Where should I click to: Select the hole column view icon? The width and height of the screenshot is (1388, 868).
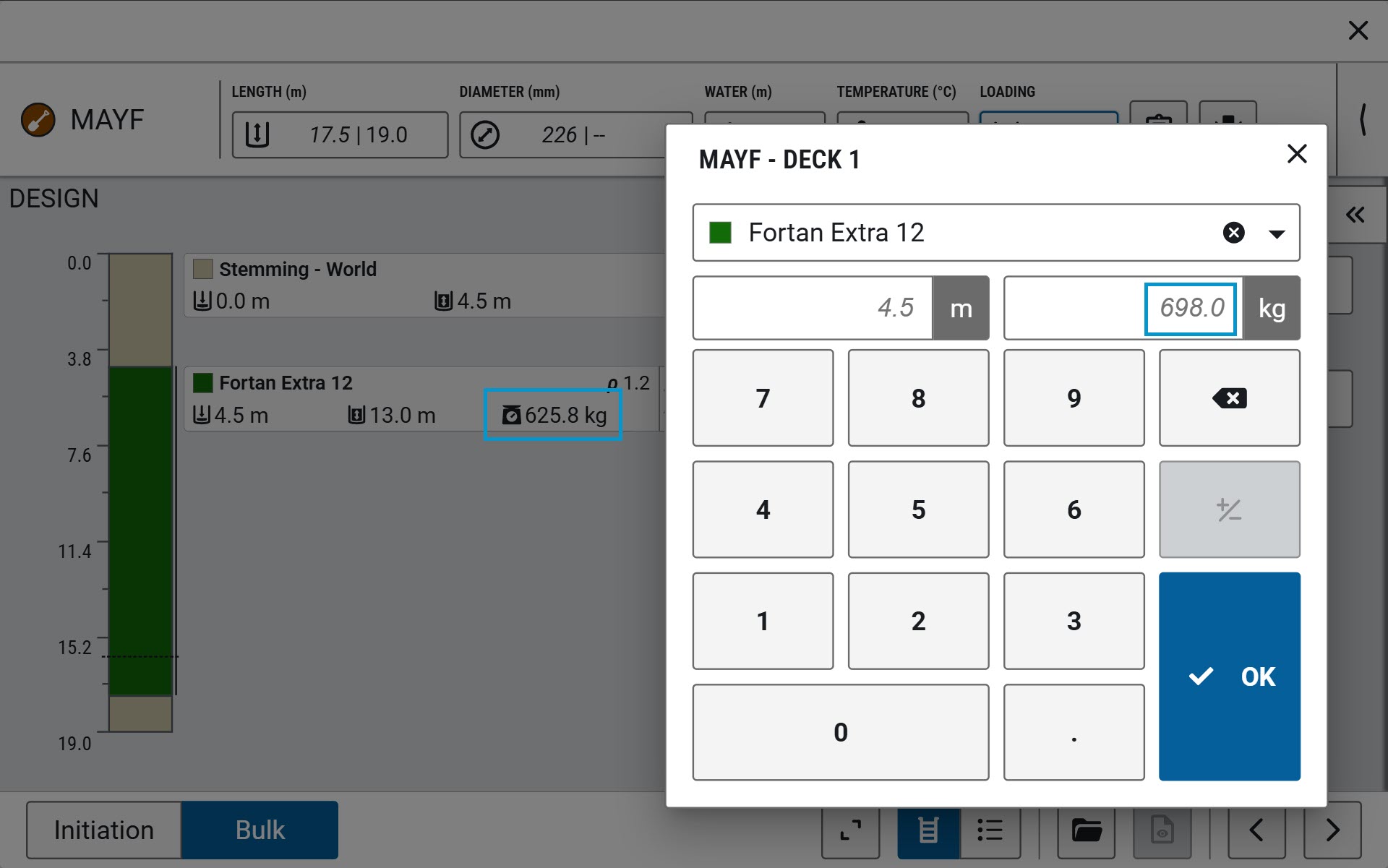(928, 830)
